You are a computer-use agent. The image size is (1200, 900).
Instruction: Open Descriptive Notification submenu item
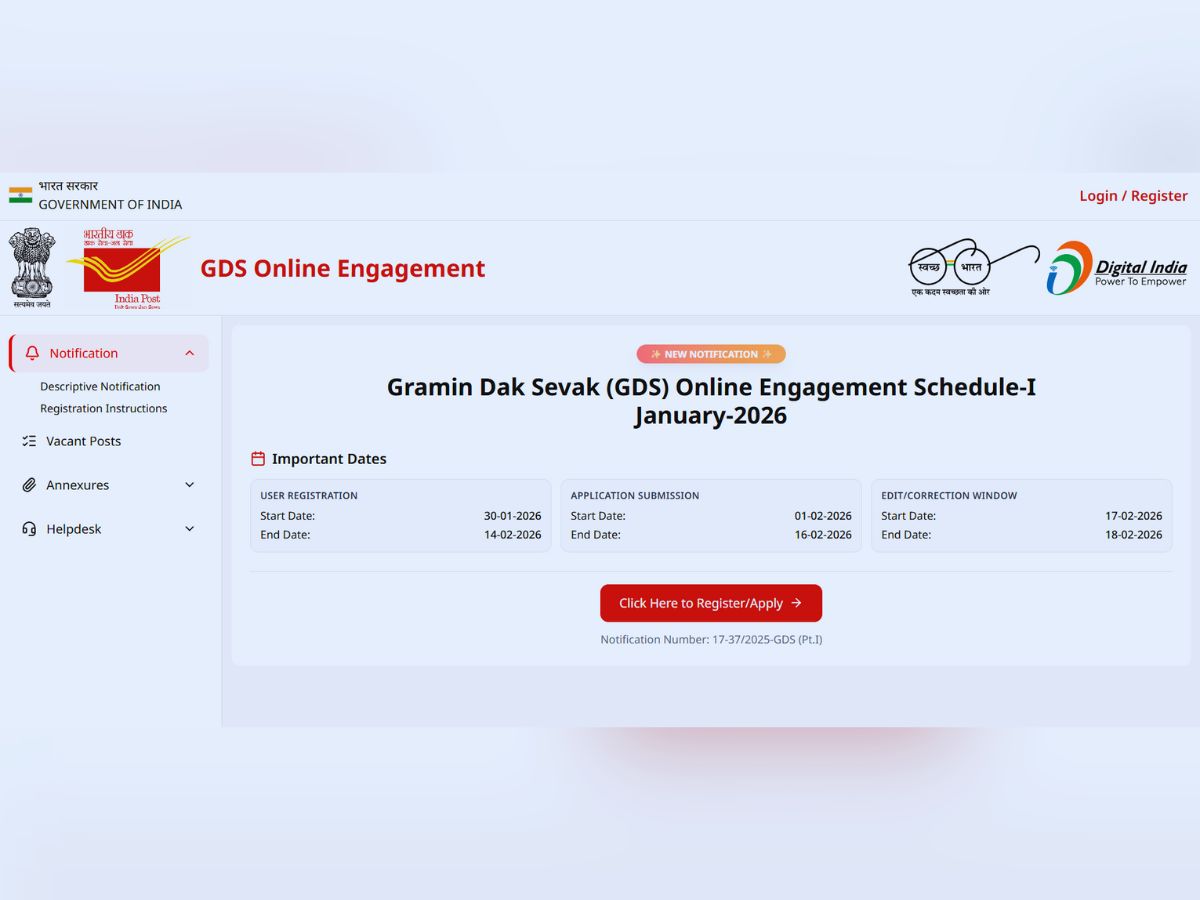100,387
